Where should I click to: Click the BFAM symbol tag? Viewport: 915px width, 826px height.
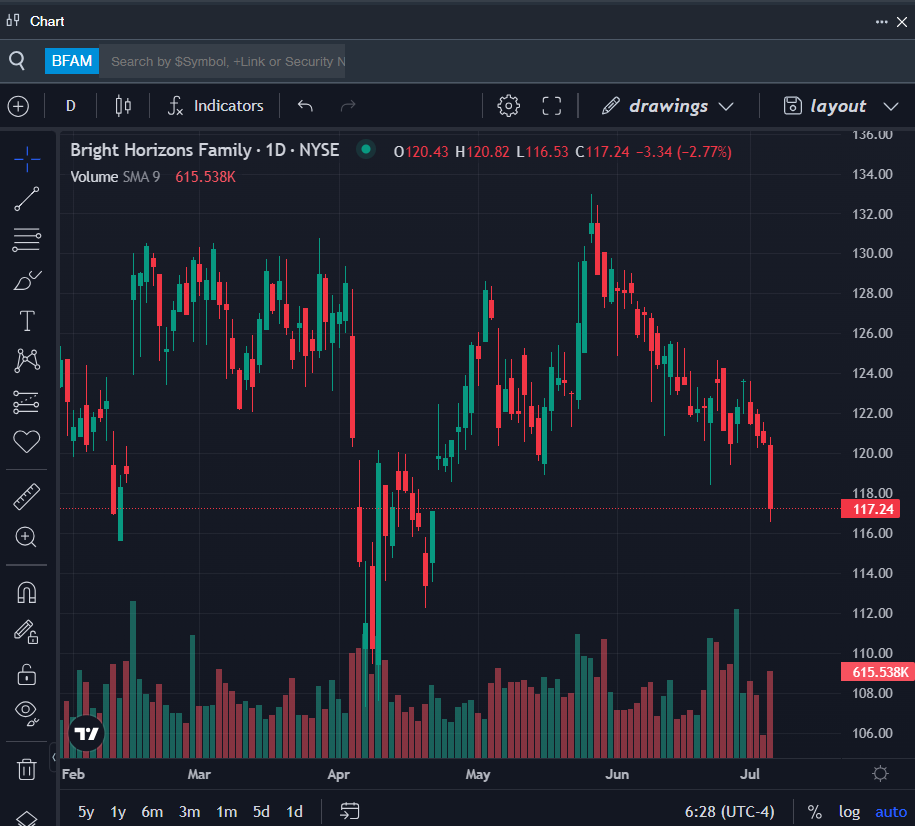coord(72,61)
